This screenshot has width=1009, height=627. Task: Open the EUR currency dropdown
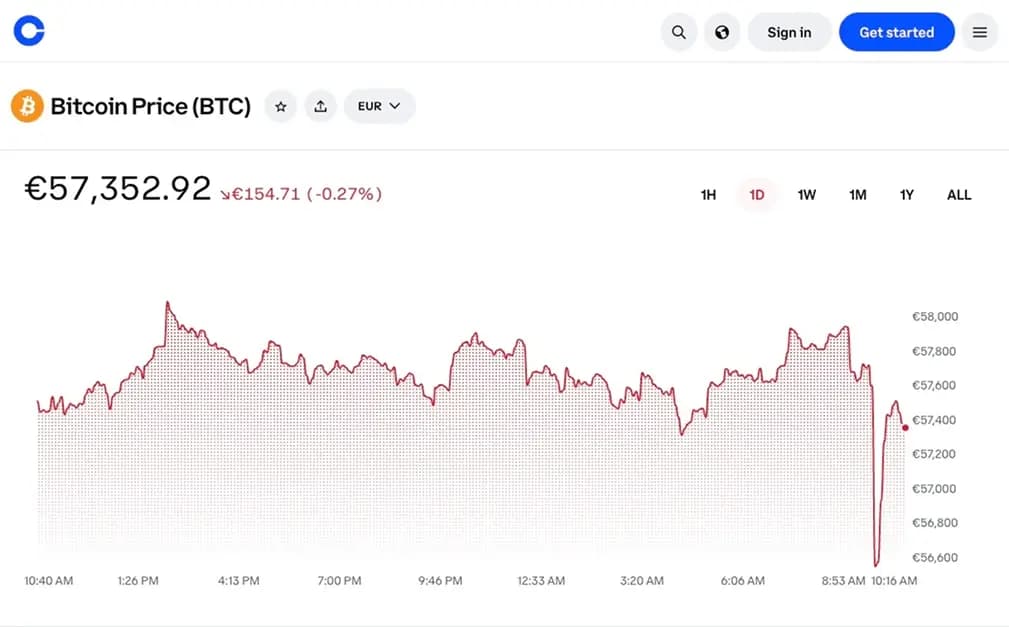tap(379, 106)
